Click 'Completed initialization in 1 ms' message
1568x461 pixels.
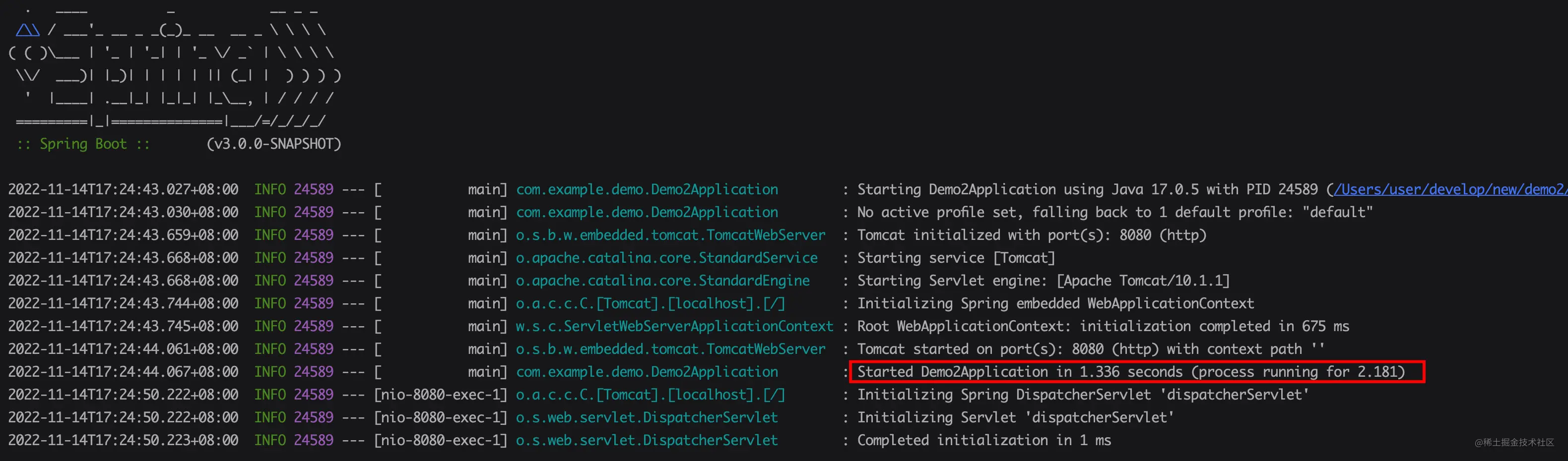[x=983, y=440]
